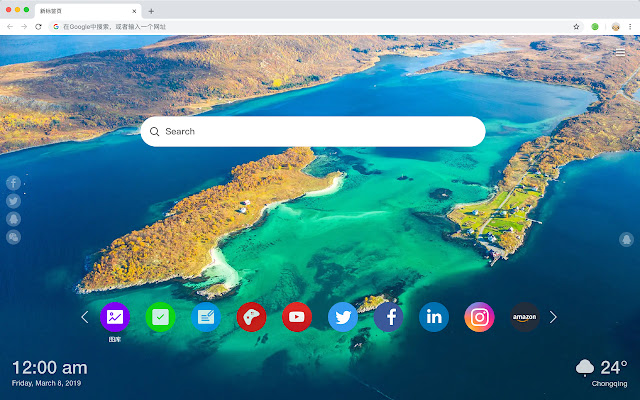Open the blue notes shortcut icon
This screenshot has width=640, height=400.
(206, 317)
